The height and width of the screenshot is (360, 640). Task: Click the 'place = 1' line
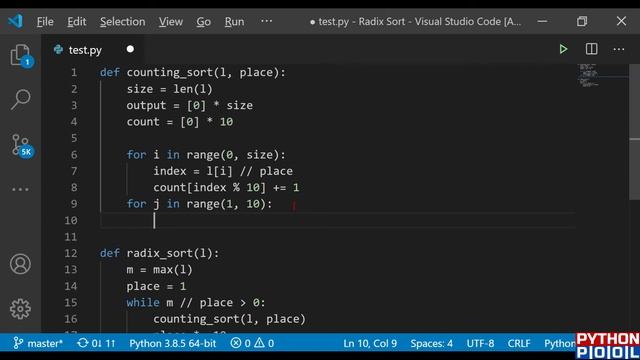tap(156, 286)
